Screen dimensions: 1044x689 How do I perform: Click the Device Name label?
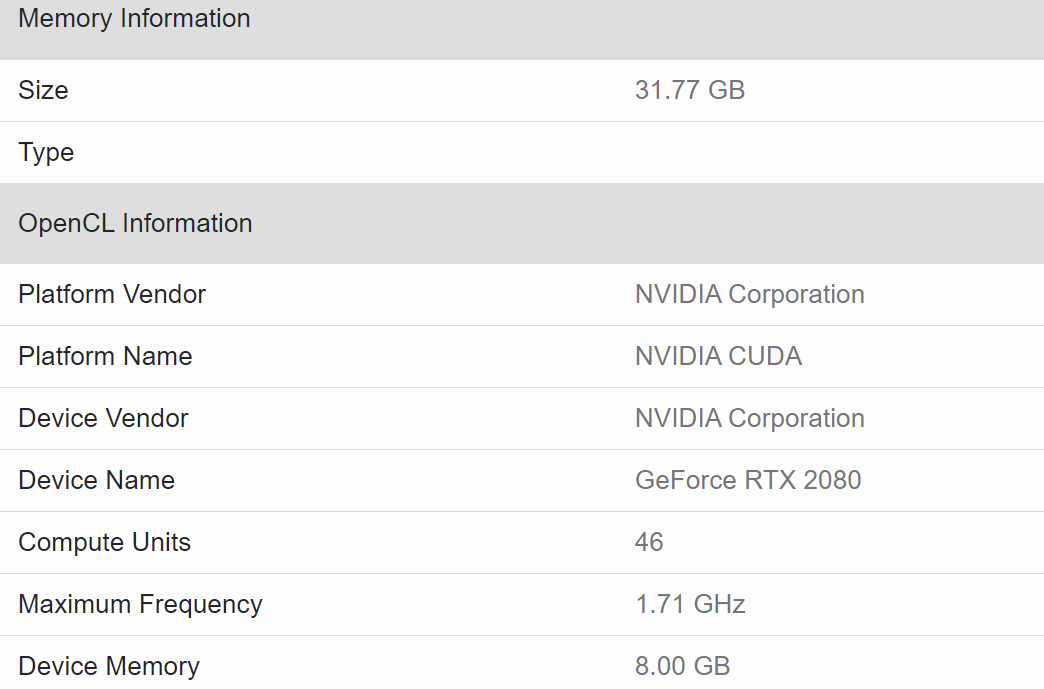(96, 480)
